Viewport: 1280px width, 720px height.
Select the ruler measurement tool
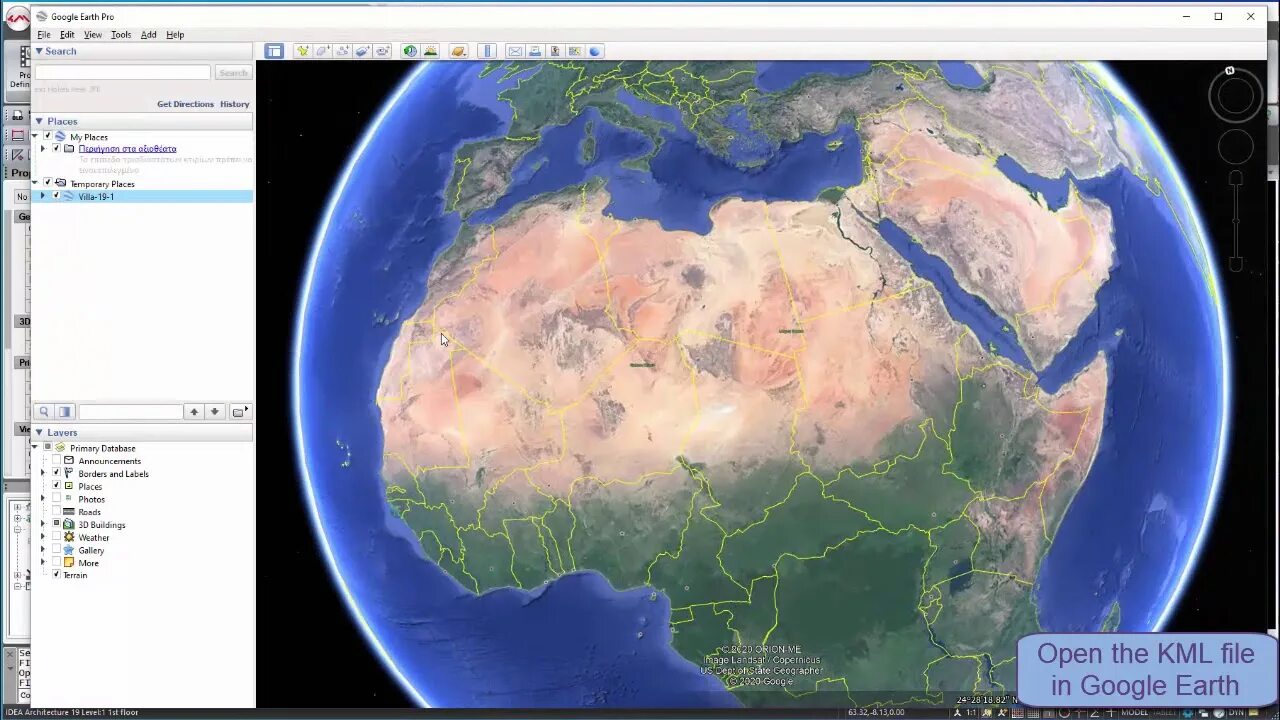pyautogui.click(x=487, y=51)
